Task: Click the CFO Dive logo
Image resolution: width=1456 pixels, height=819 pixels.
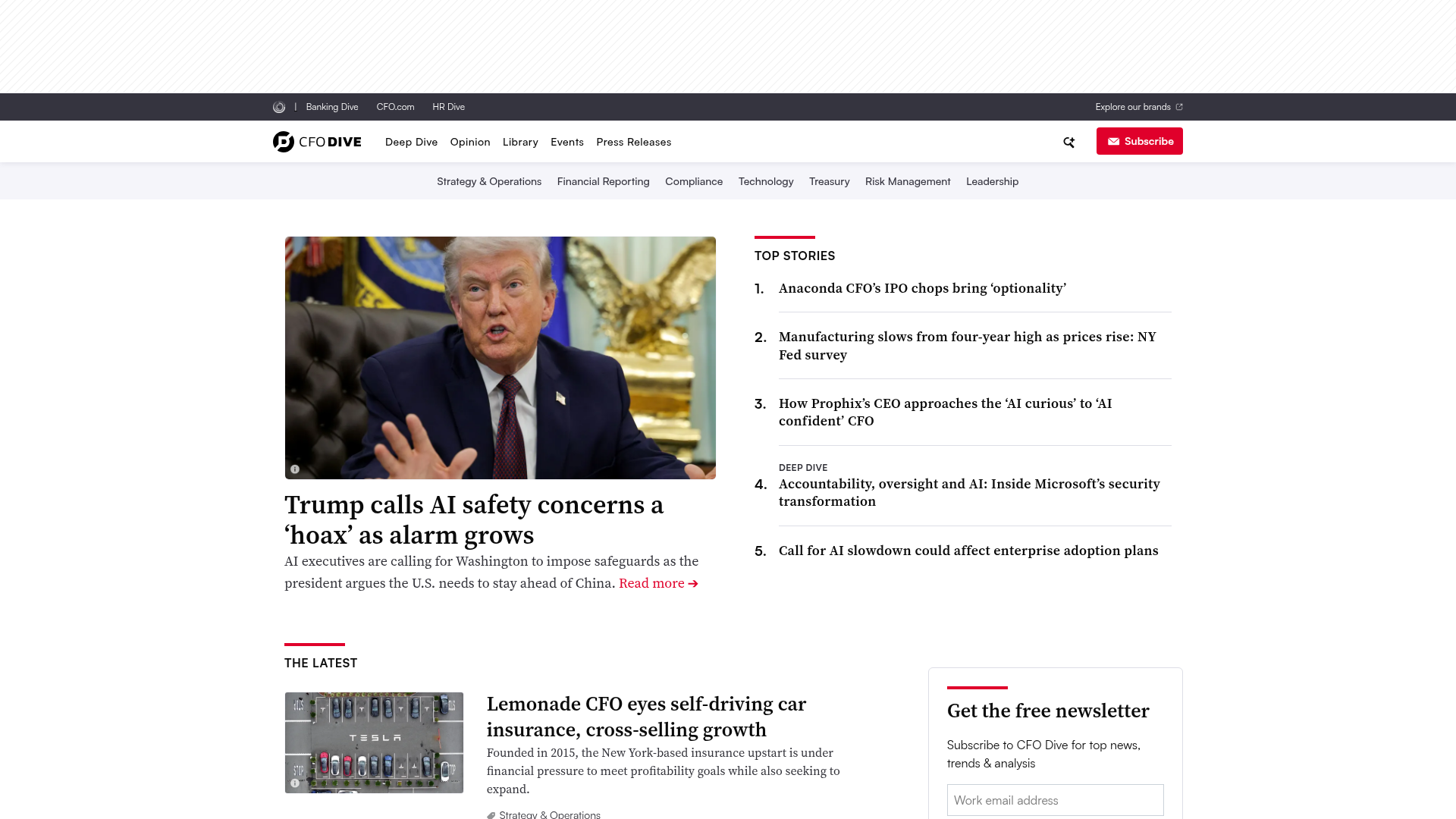Action: click(317, 142)
